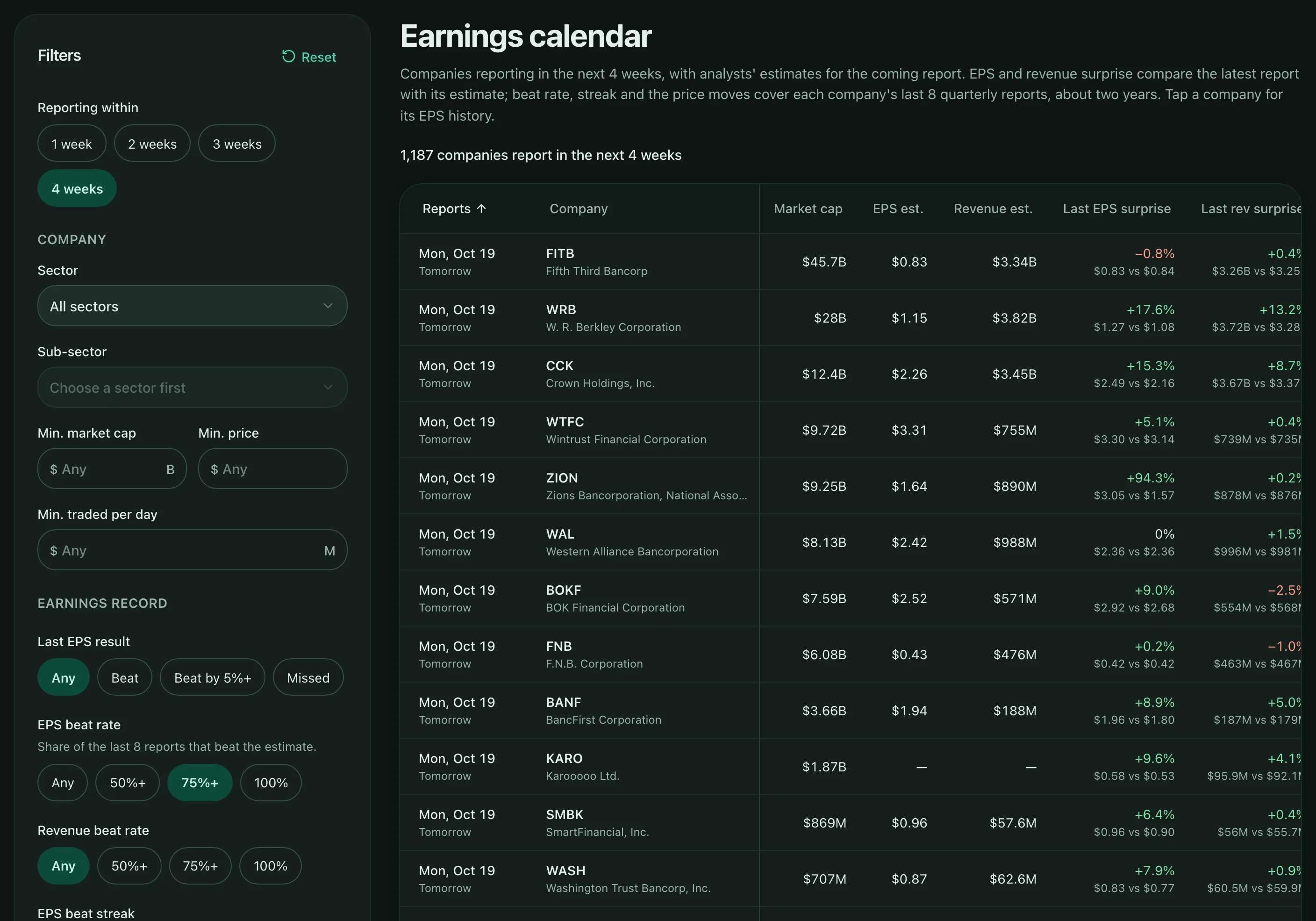Click the $3.31 EPS estimate cell
The image size is (1316, 921).
(909, 430)
